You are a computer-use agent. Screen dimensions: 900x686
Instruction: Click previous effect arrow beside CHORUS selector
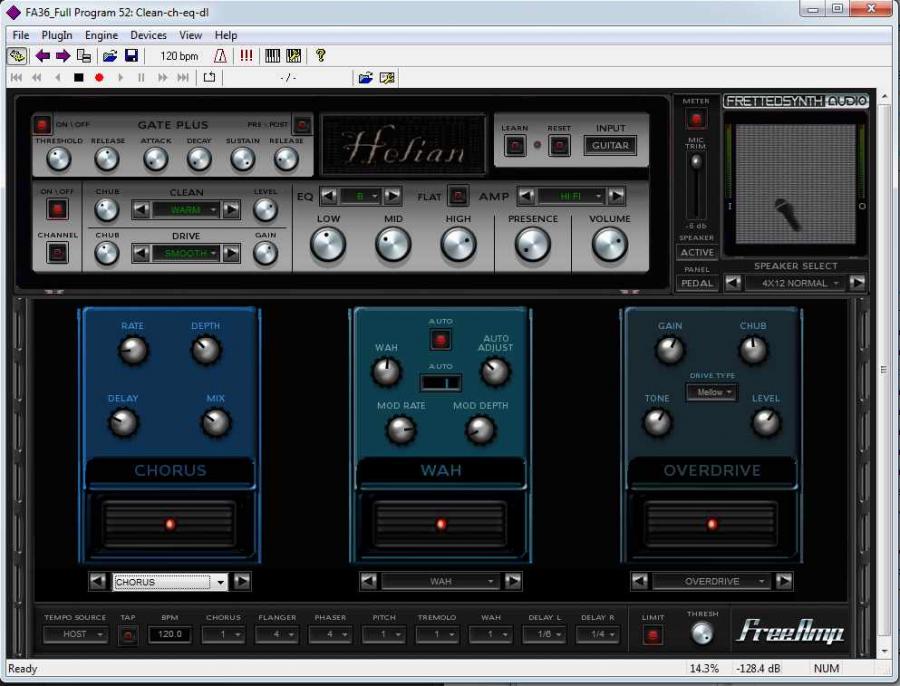[x=98, y=582]
